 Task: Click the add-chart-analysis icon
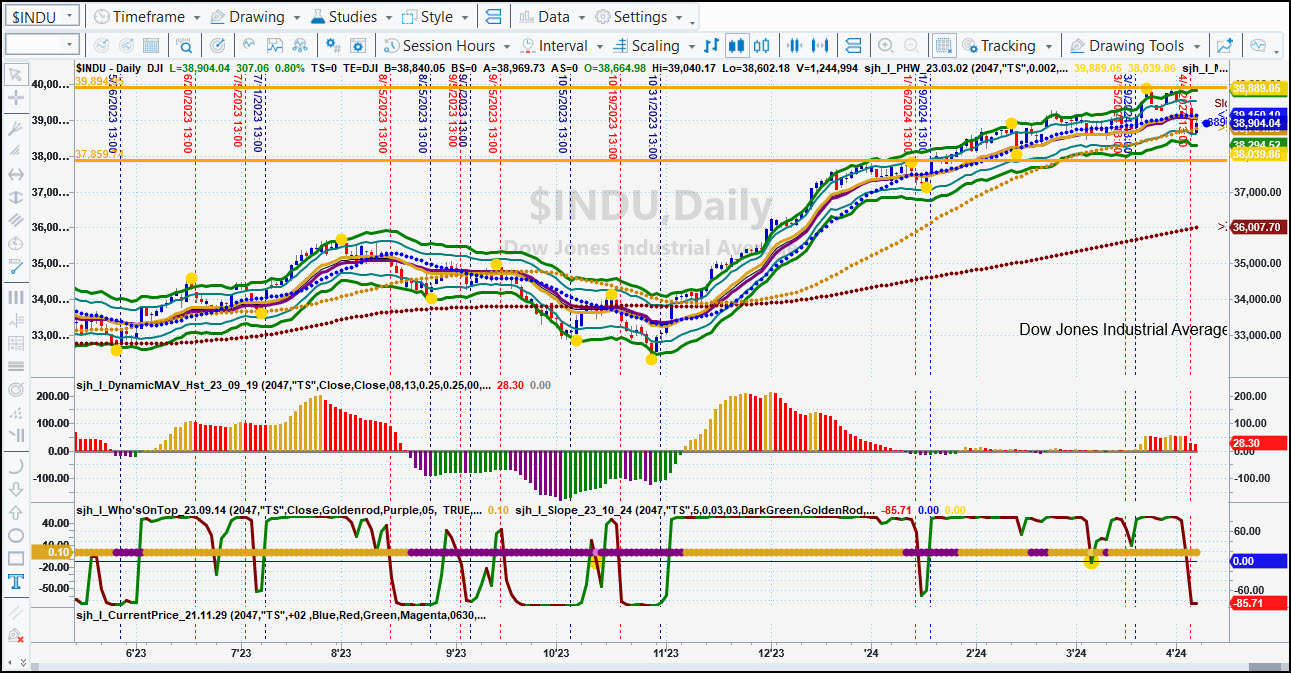click(1224, 45)
